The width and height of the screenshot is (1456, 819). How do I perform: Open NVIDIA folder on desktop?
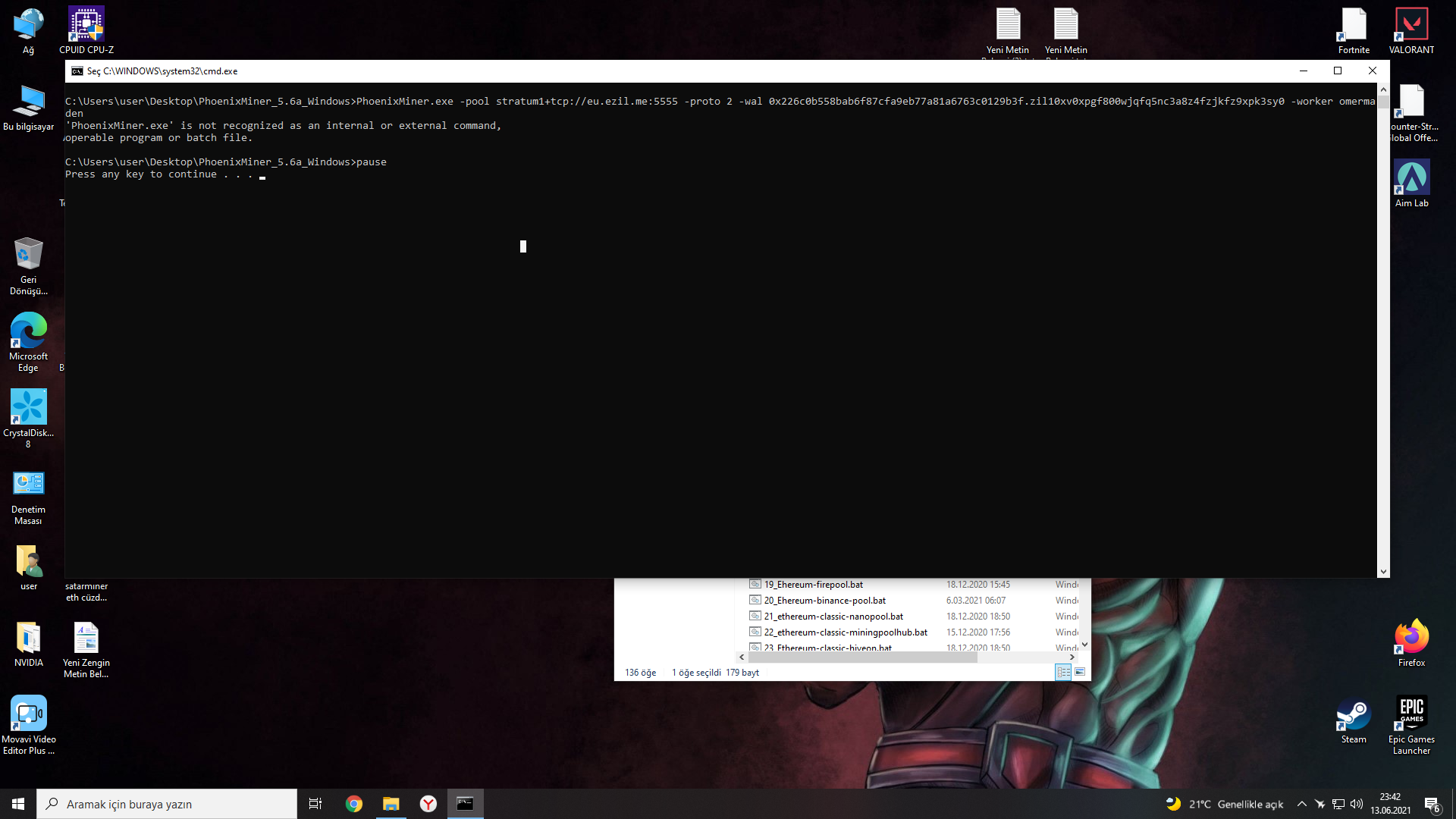[29, 644]
